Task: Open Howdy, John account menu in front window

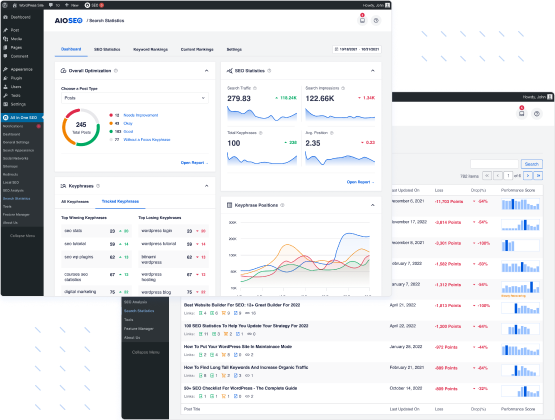Action: point(376,5)
